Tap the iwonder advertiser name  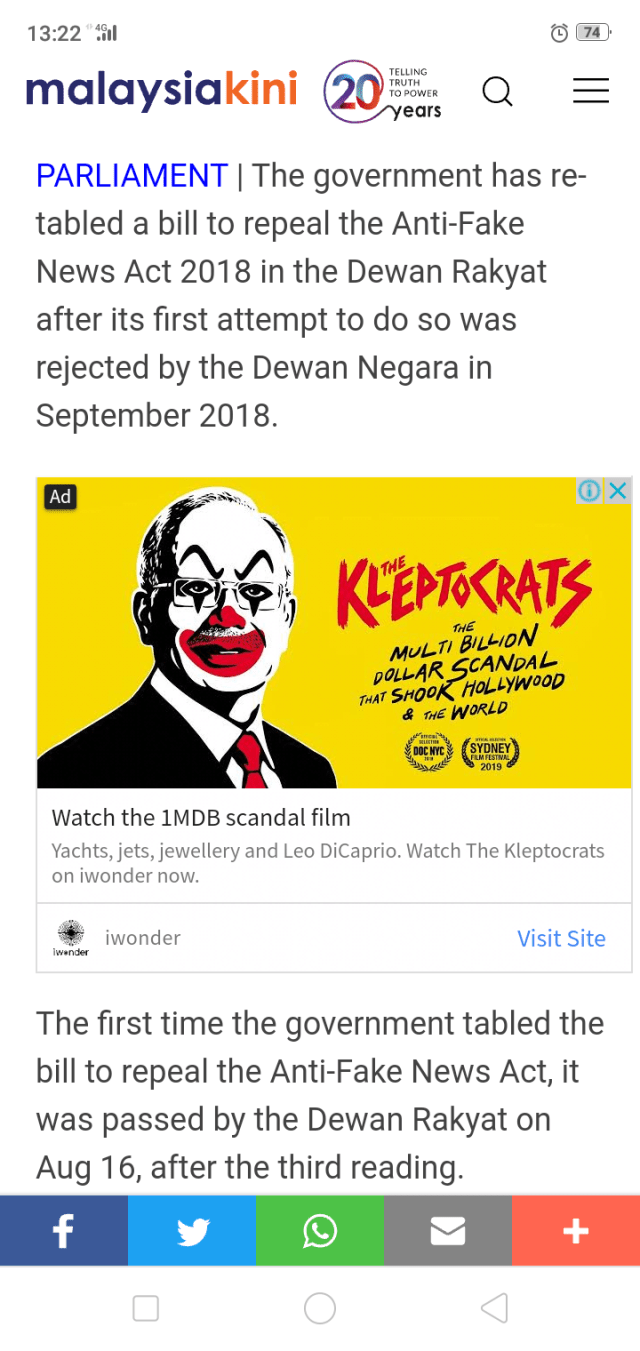pos(143,938)
